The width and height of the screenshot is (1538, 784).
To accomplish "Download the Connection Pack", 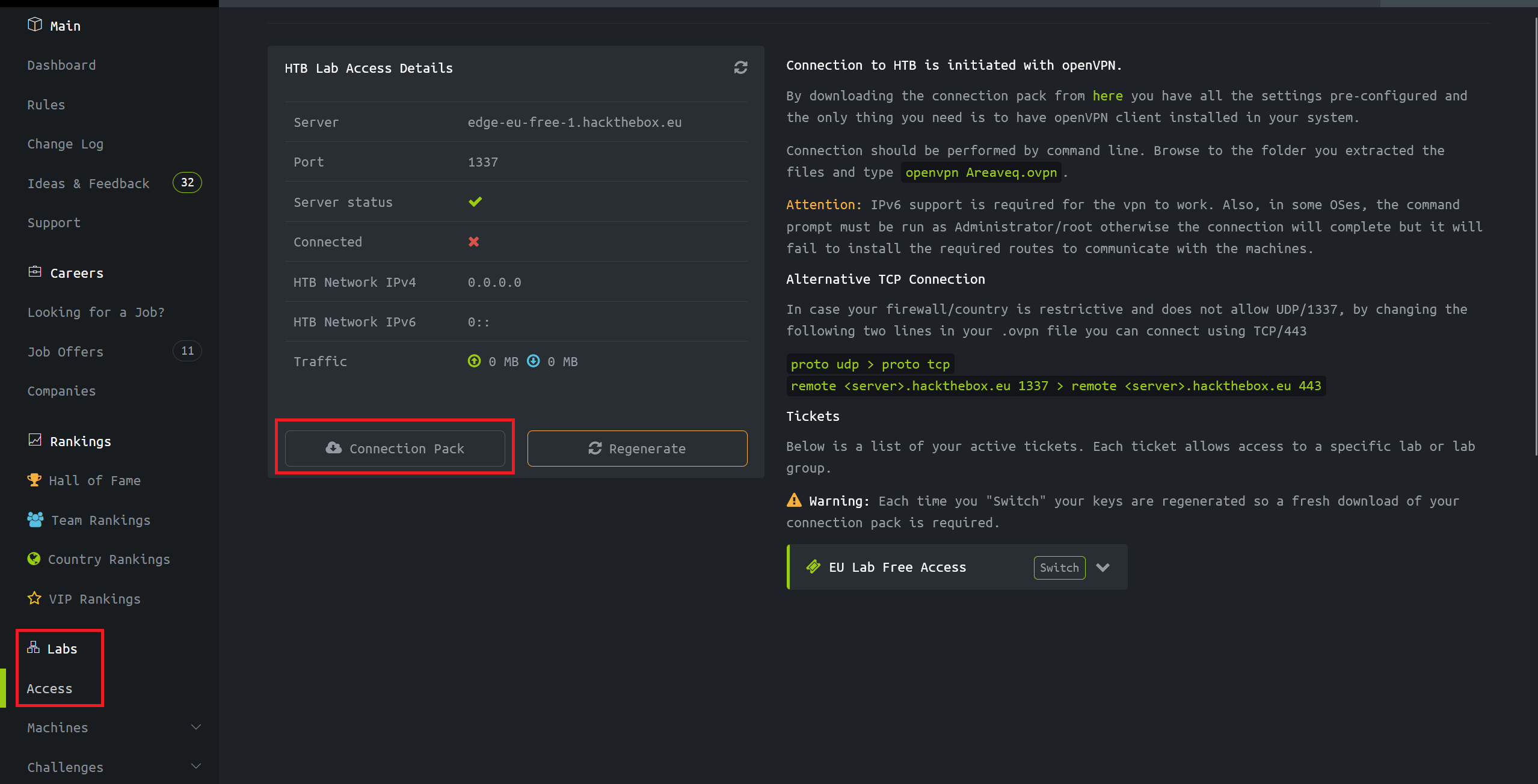I will [x=395, y=449].
